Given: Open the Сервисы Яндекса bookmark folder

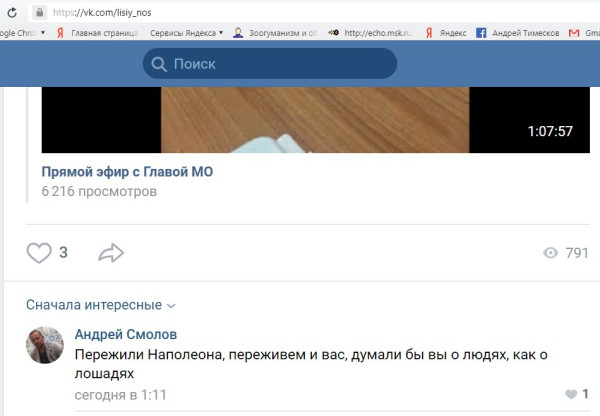Looking at the screenshot, I should coord(185,32).
